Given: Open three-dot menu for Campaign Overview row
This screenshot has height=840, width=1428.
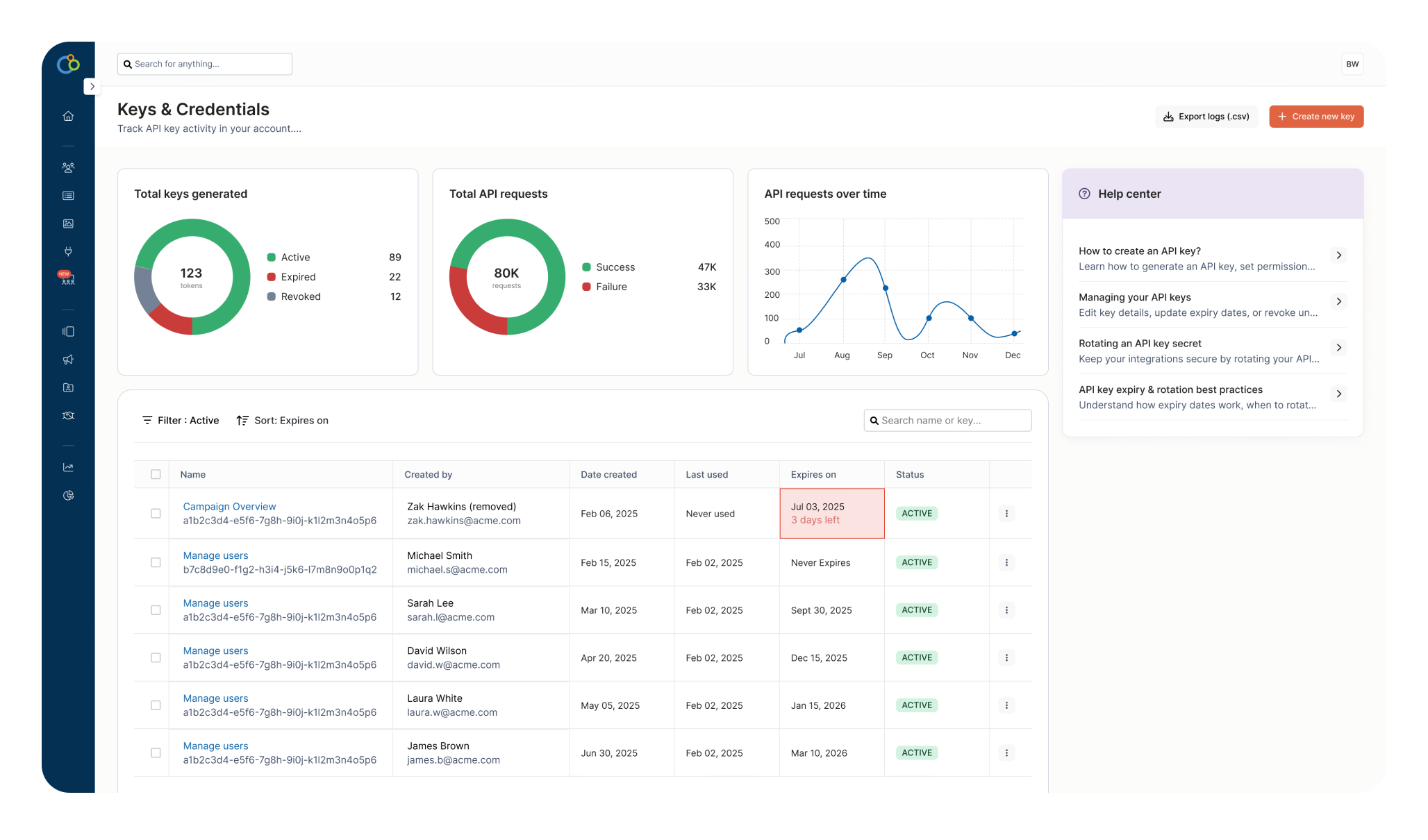Looking at the screenshot, I should (x=1006, y=514).
